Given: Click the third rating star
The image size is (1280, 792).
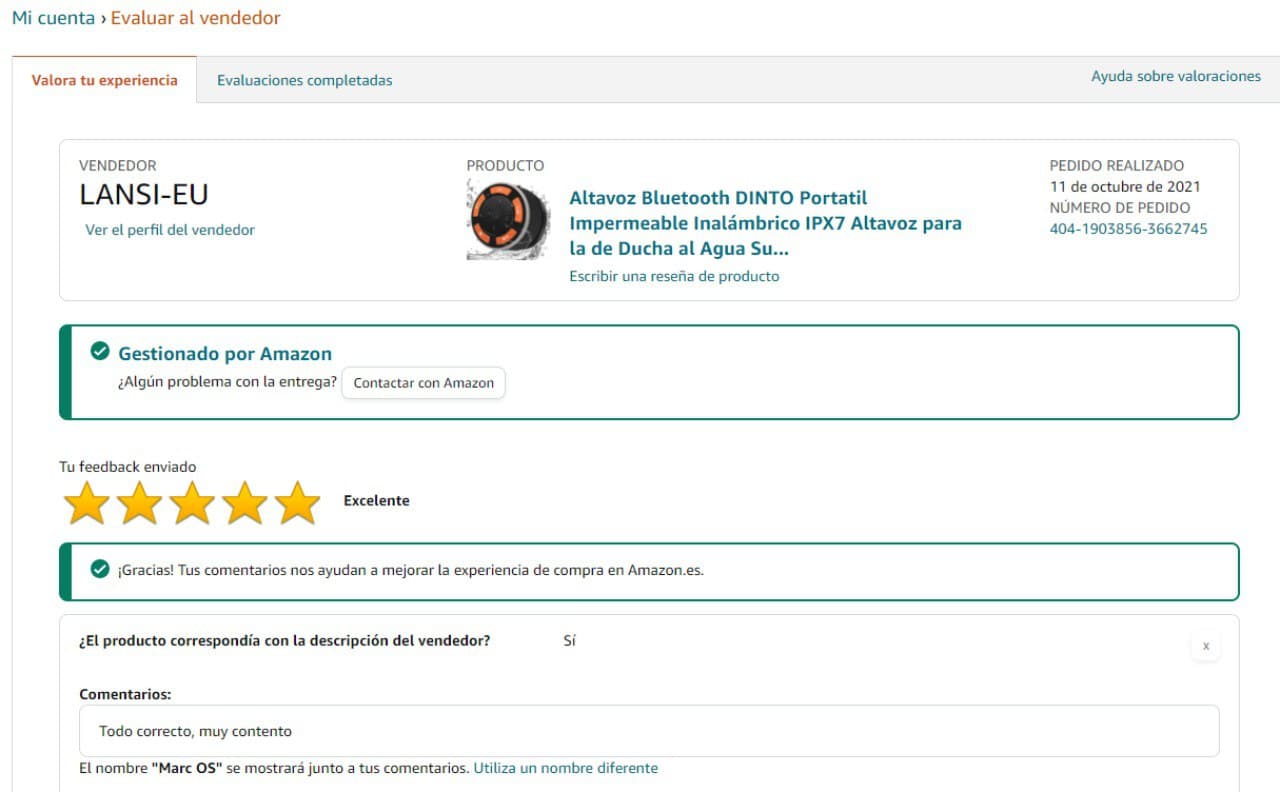Looking at the screenshot, I should 192,502.
